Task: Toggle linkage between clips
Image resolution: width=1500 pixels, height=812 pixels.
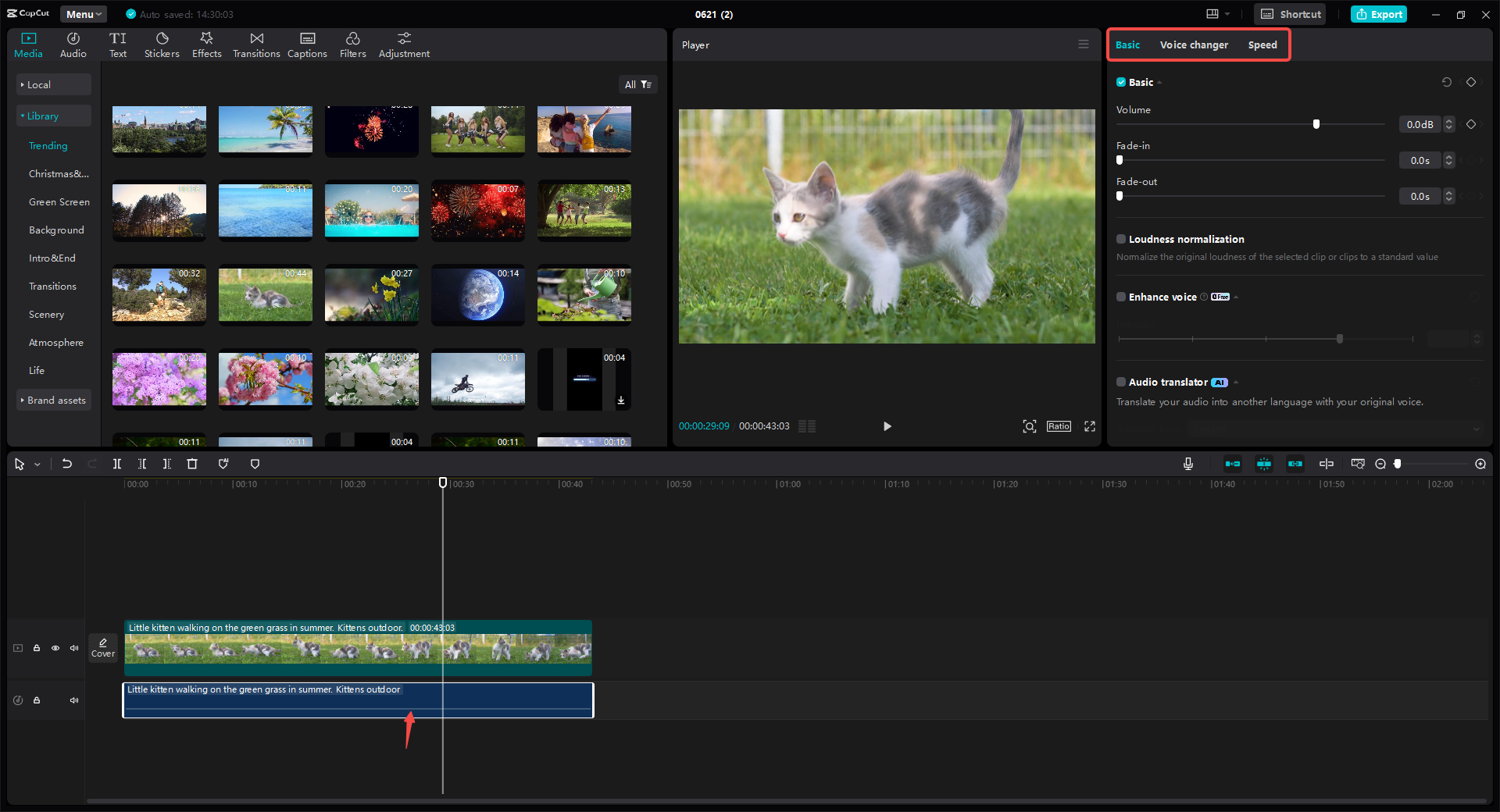Action: (1295, 464)
